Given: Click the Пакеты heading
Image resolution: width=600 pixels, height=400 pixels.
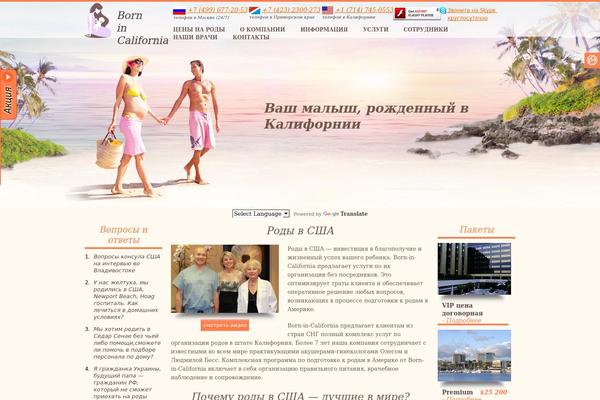Looking at the screenshot, I should (476, 229).
